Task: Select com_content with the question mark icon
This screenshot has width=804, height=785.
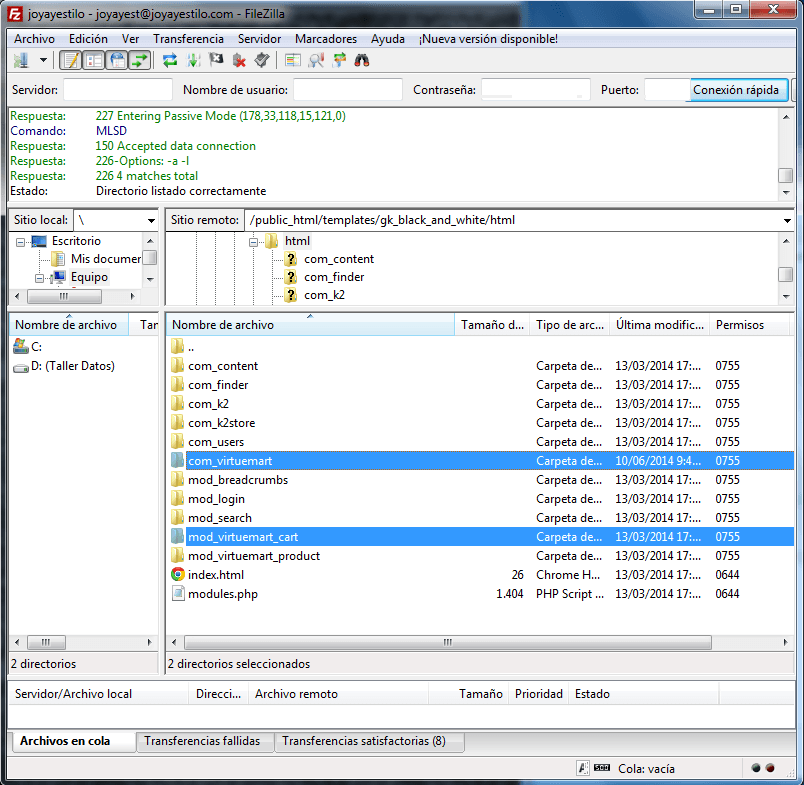Action: click(x=291, y=259)
